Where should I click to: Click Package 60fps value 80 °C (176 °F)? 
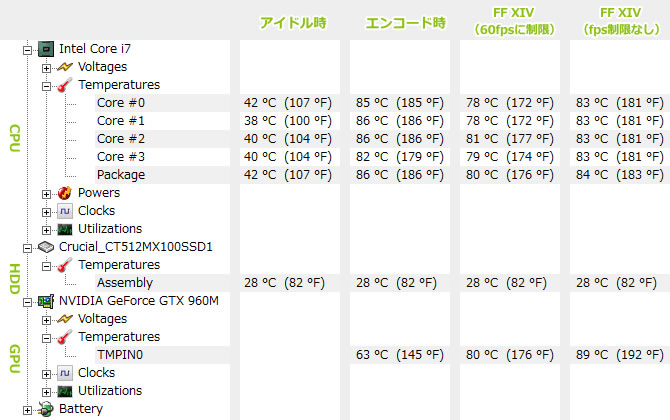(x=510, y=175)
